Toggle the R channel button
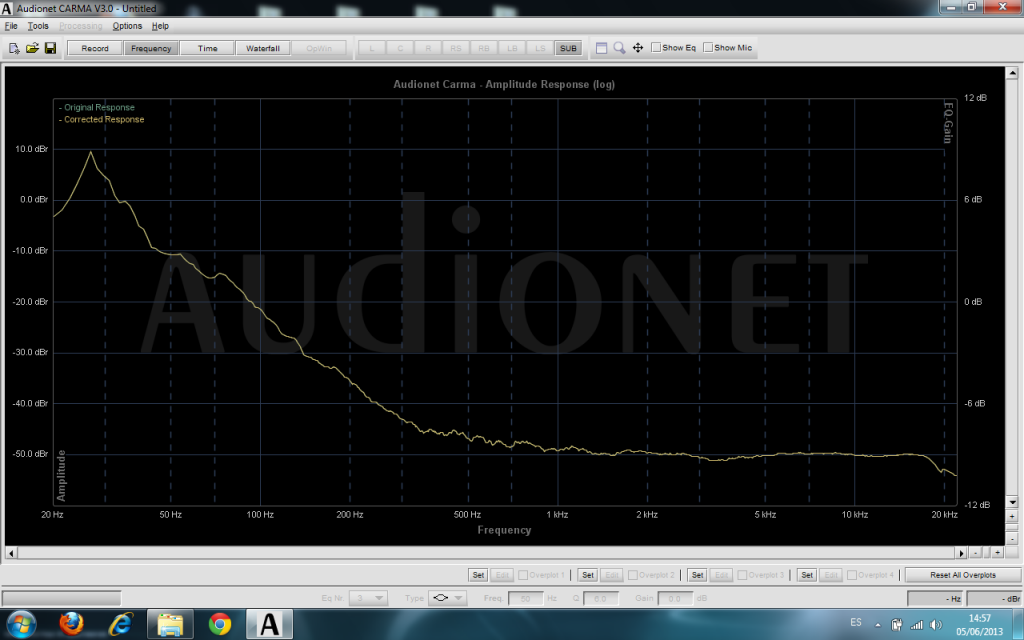The height and width of the screenshot is (640, 1024). [428, 48]
